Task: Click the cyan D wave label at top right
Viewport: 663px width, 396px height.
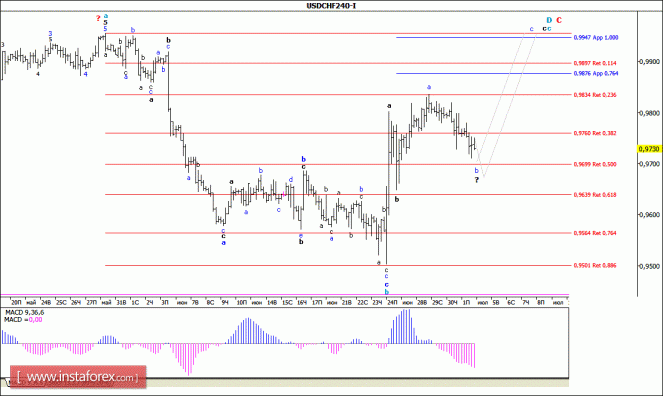Action: coord(549,20)
